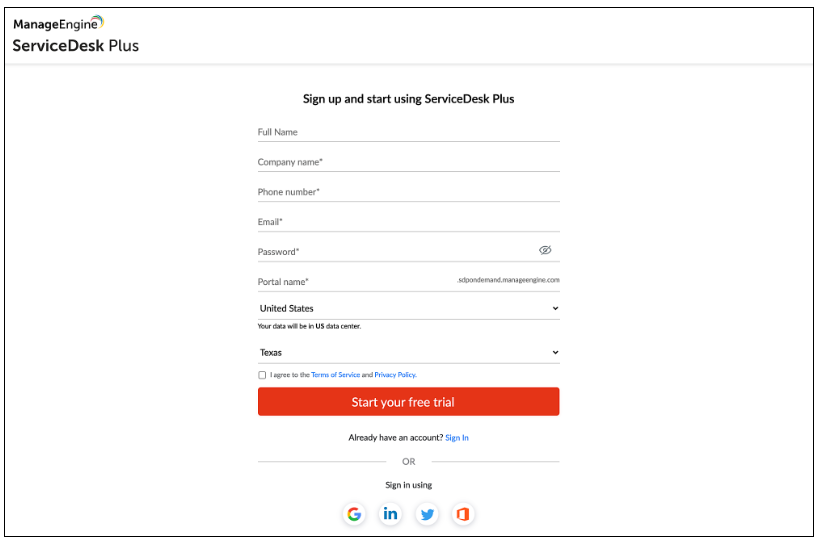Screen dimensions: 821x546
Task: Sign in with the Twitter icon
Action: [x=427, y=514]
